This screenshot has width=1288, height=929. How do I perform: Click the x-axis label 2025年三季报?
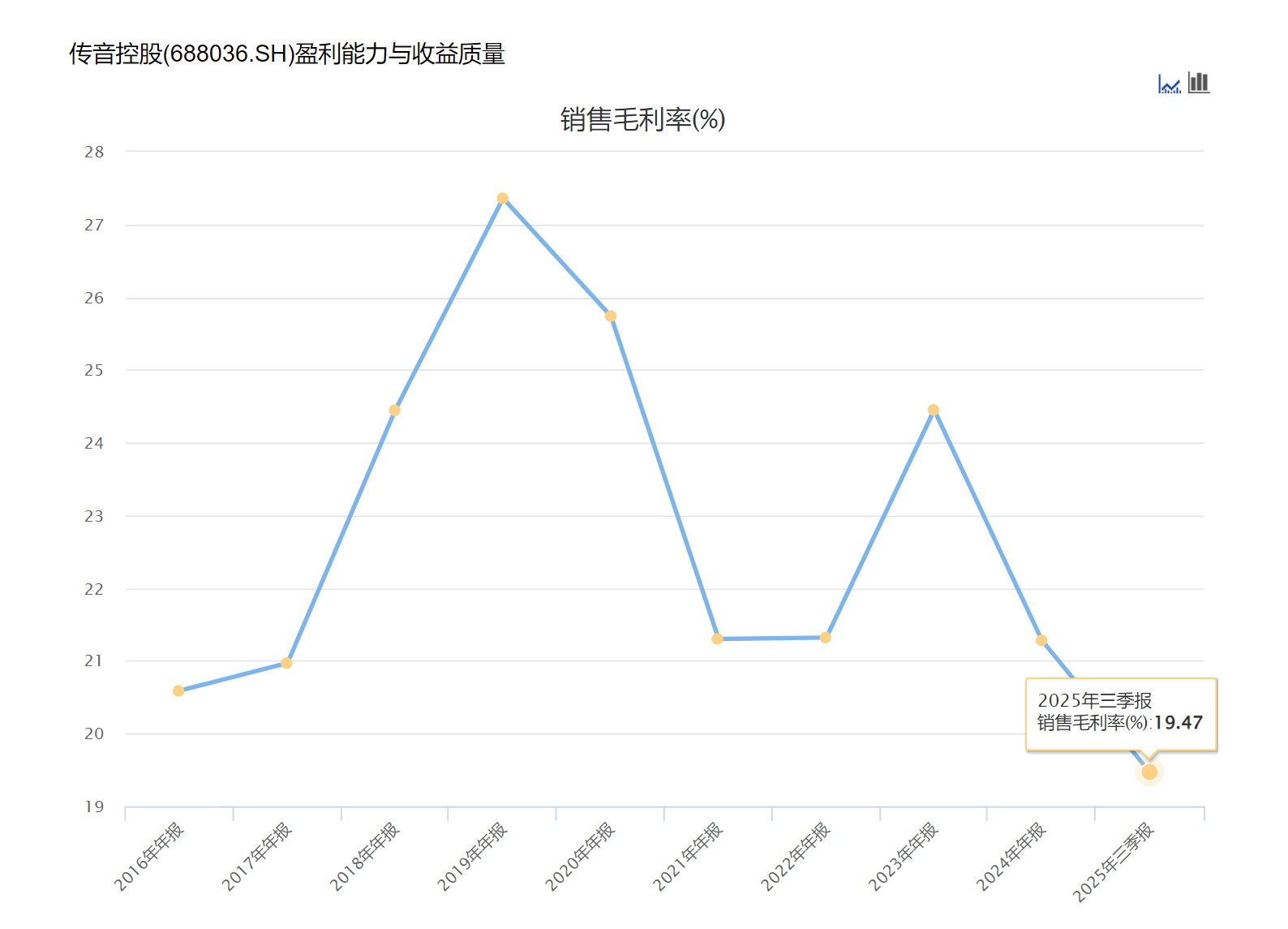click(x=1114, y=862)
